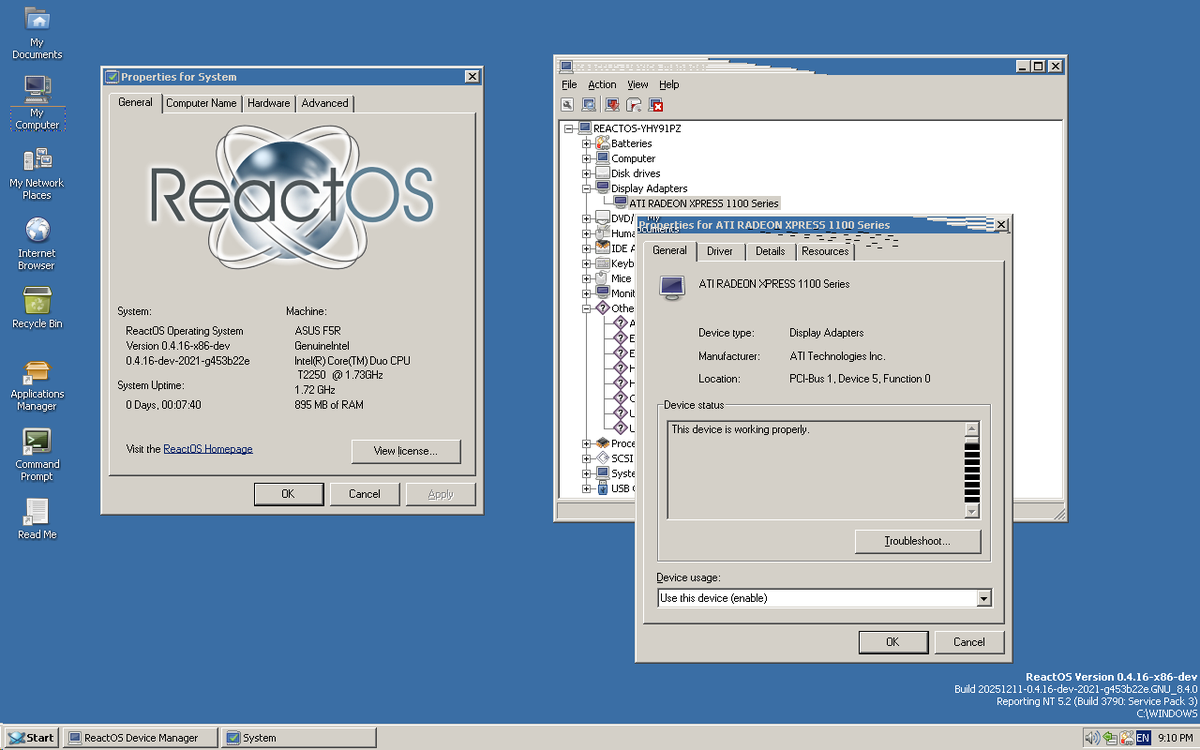Click OK in Properties for System window
The image size is (1200, 750).
point(288,494)
